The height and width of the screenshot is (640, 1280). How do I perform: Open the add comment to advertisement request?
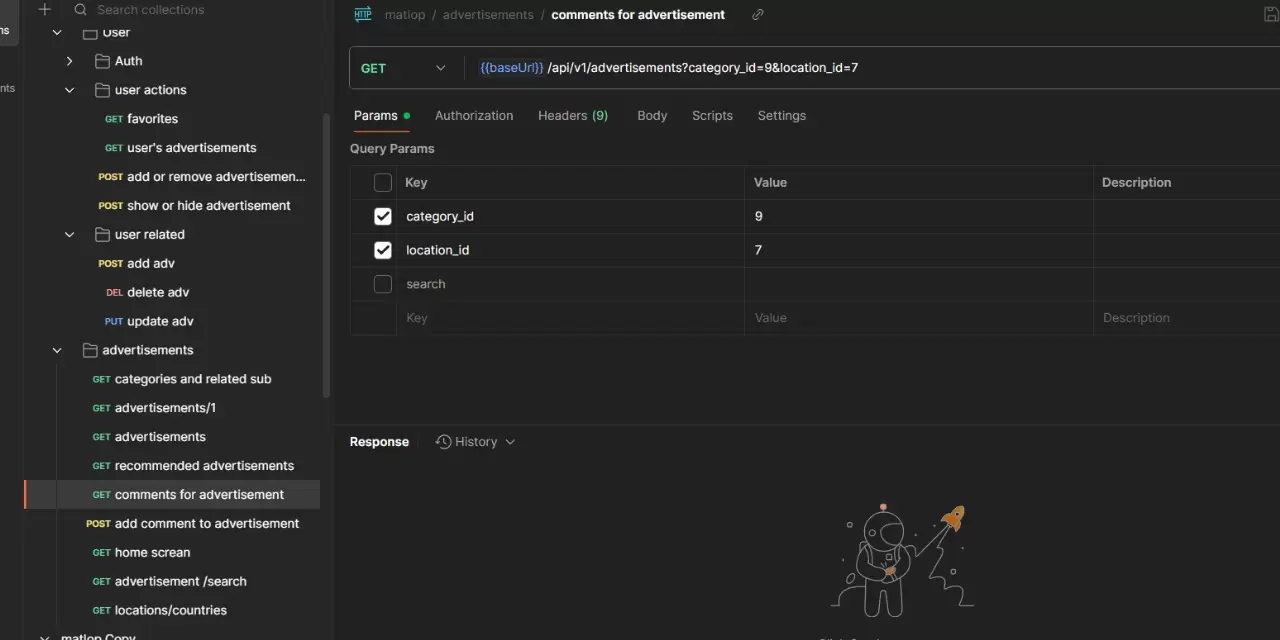tap(206, 524)
